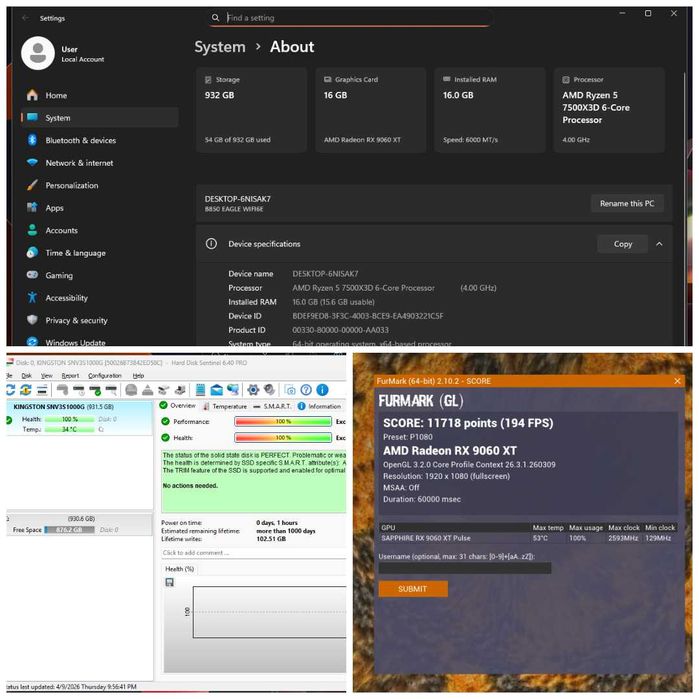Viewport: 699px width, 699px height.
Task: Switch to the S.M.A.R.T. tab
Action: click(272, 406)
